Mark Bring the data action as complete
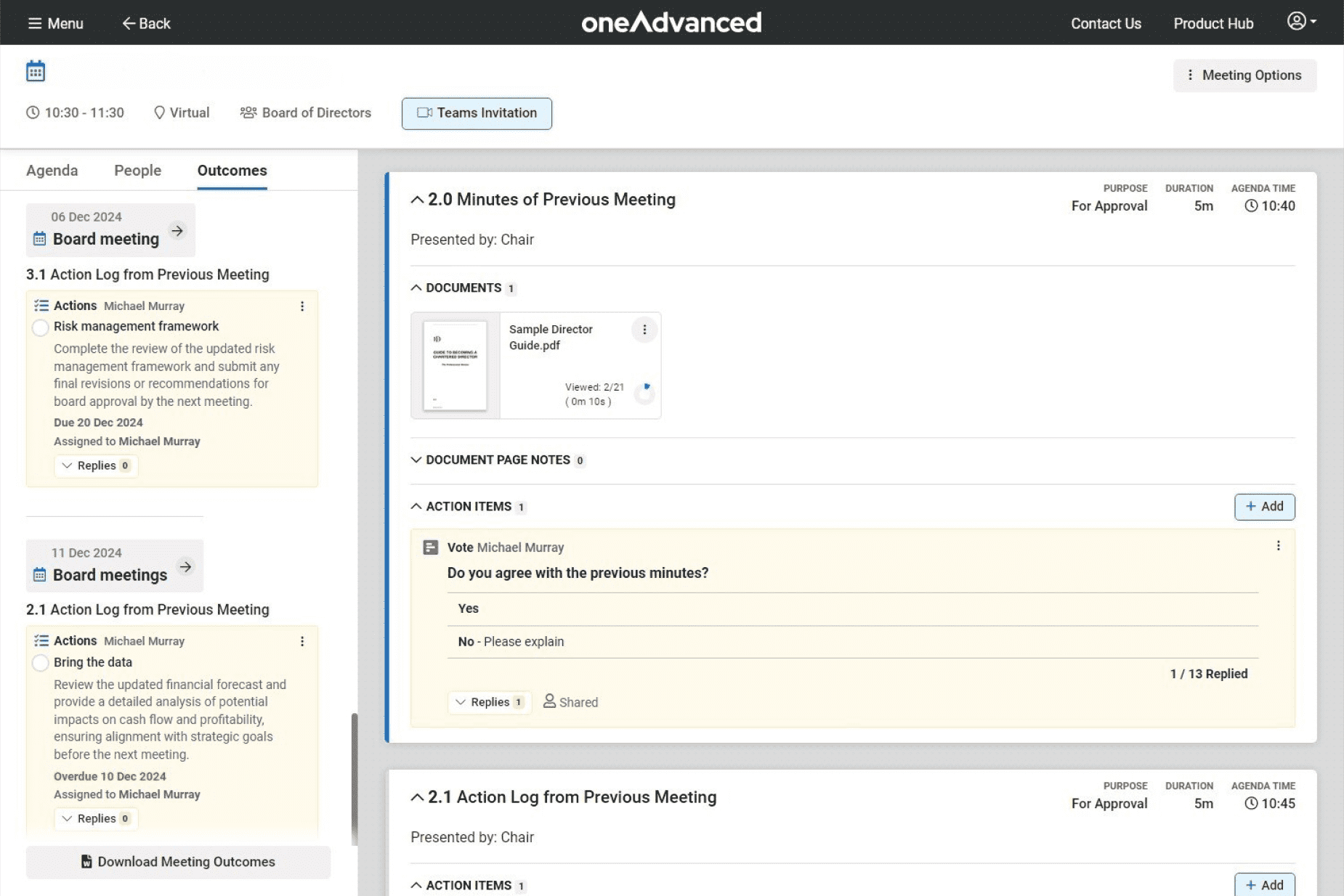Viewport: 1344px width, 896px height. (41, 663)
